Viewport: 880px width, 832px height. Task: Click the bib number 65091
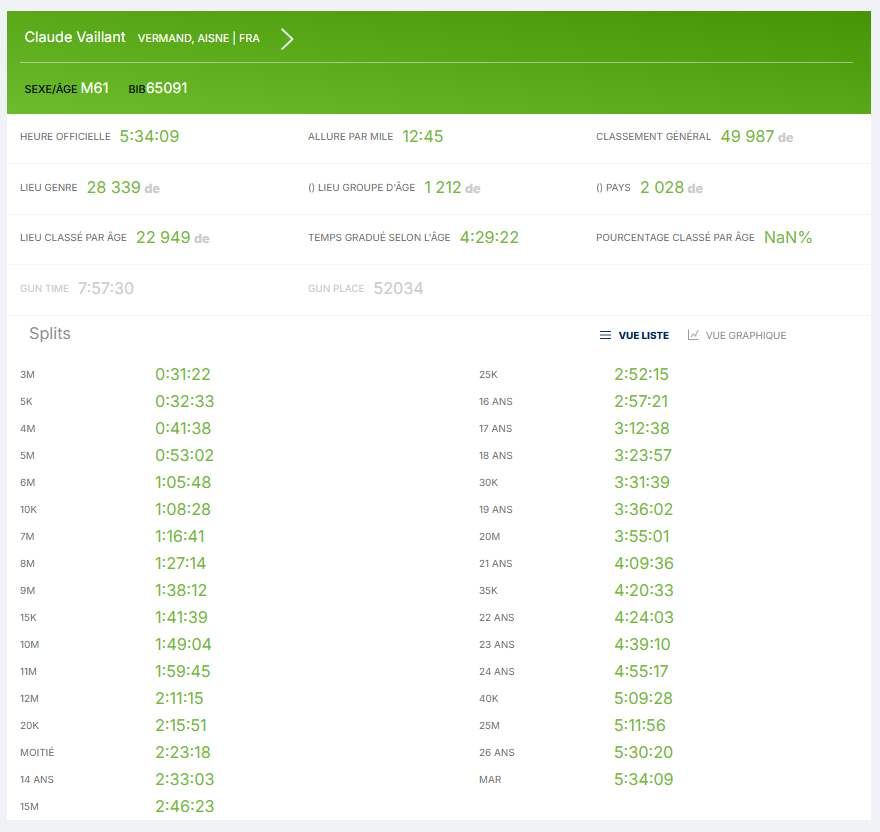point(167,88)
